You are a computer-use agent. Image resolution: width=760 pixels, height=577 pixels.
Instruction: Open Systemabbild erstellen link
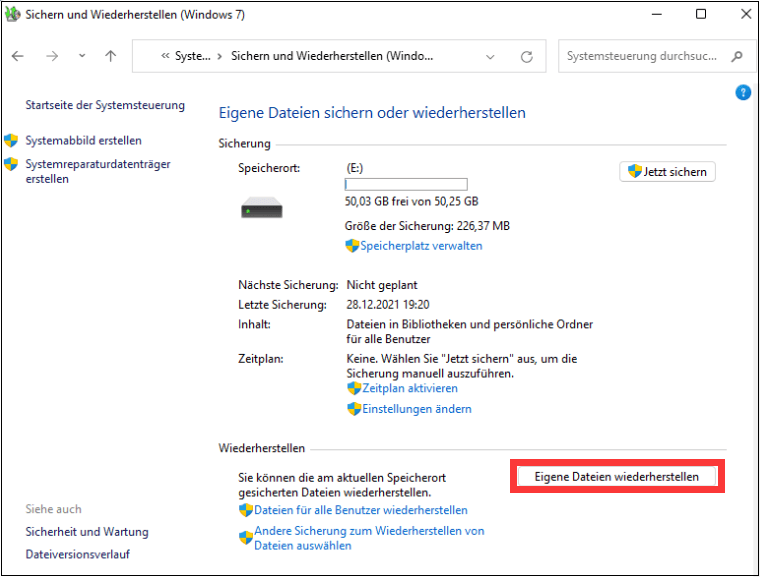point(83,141)
